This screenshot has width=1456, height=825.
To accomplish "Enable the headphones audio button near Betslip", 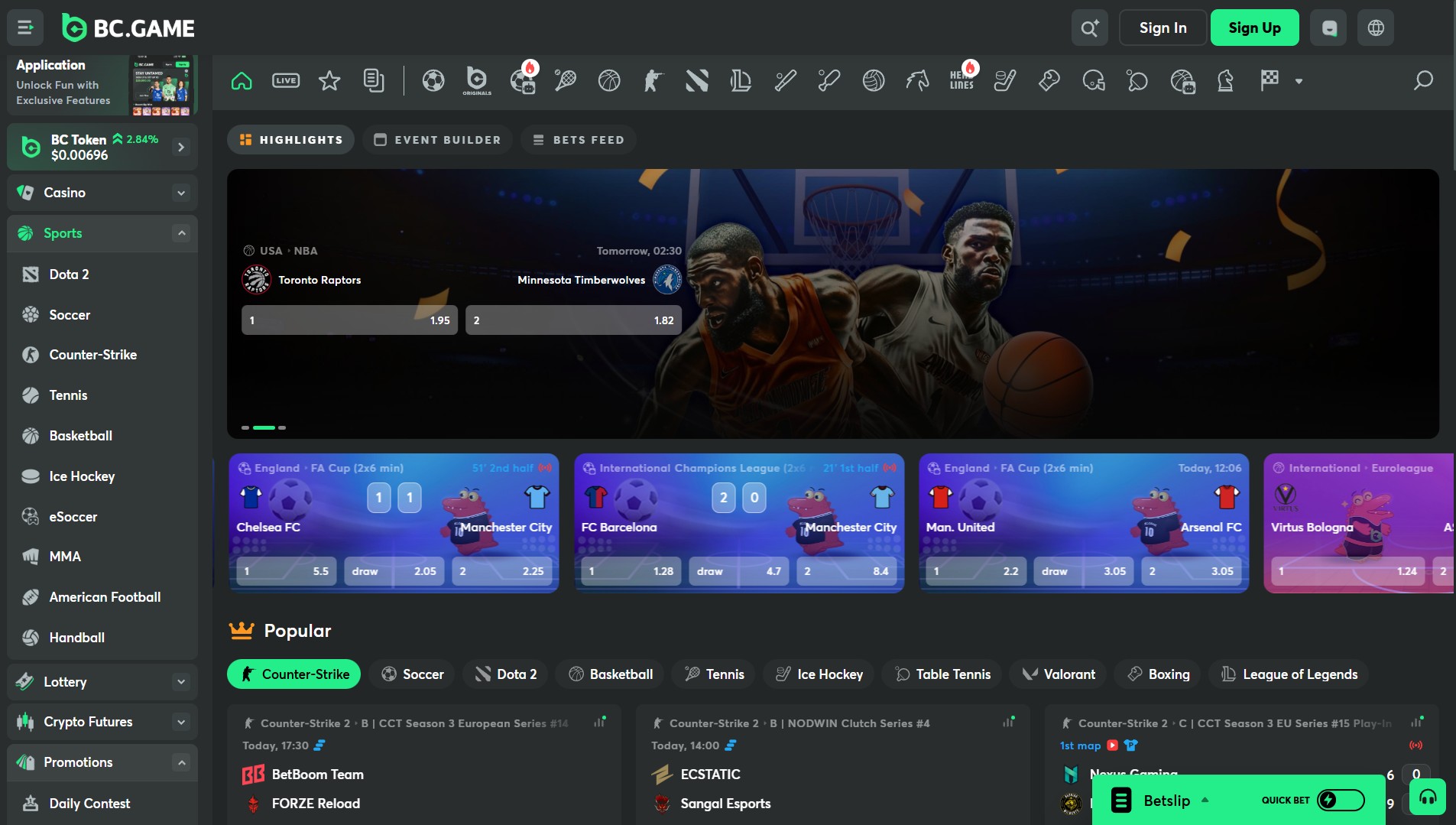I will click(x=1428, y=797).
